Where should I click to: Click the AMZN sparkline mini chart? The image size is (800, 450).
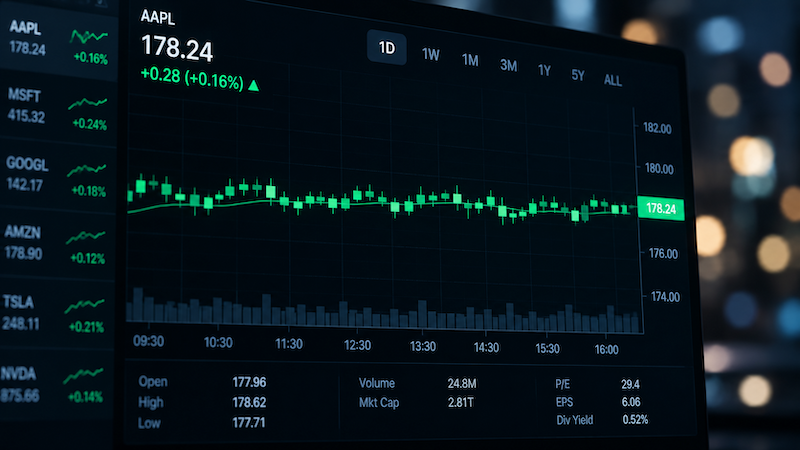coord(86,237)
